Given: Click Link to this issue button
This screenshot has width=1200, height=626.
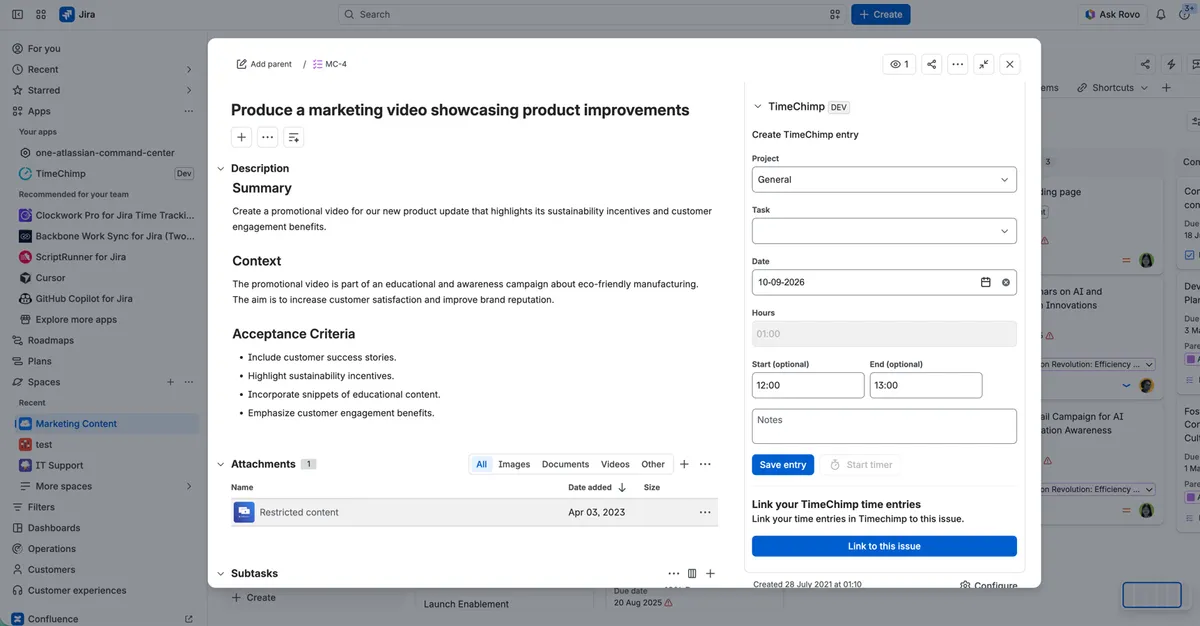Looking at the screenshot, I should [884, 546].
